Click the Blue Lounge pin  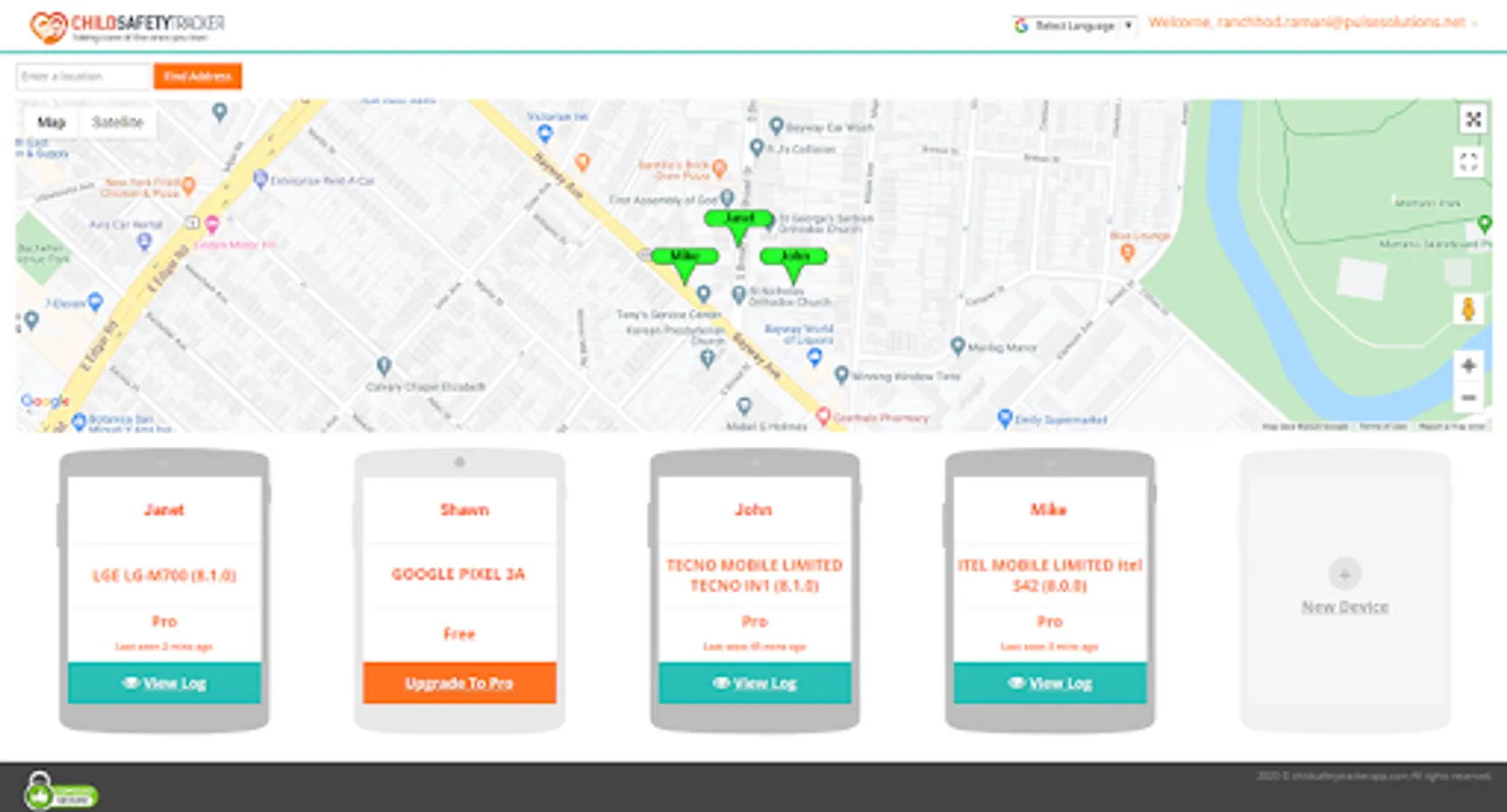(x=1127, y=254)
